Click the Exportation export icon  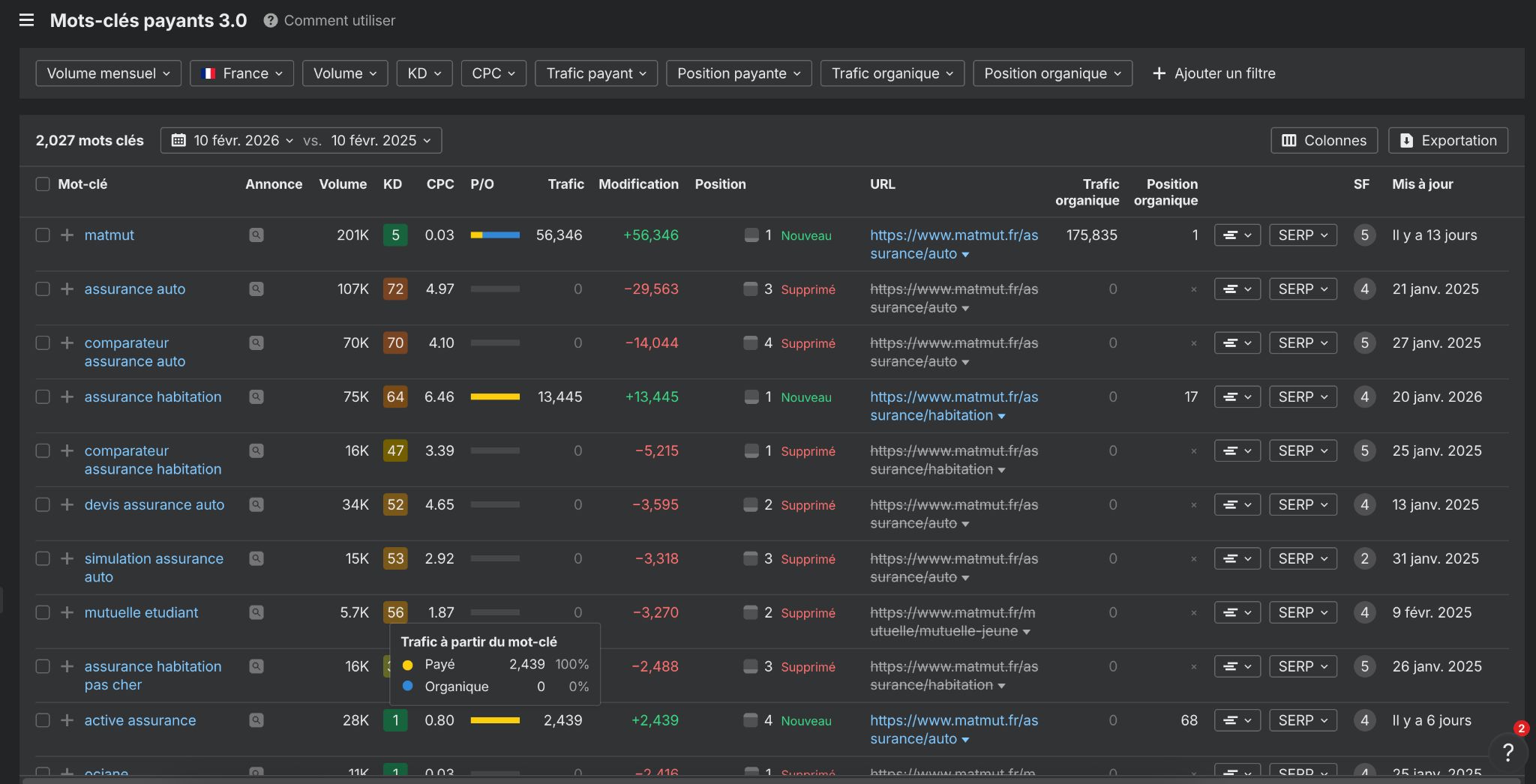click(1405, 140)
